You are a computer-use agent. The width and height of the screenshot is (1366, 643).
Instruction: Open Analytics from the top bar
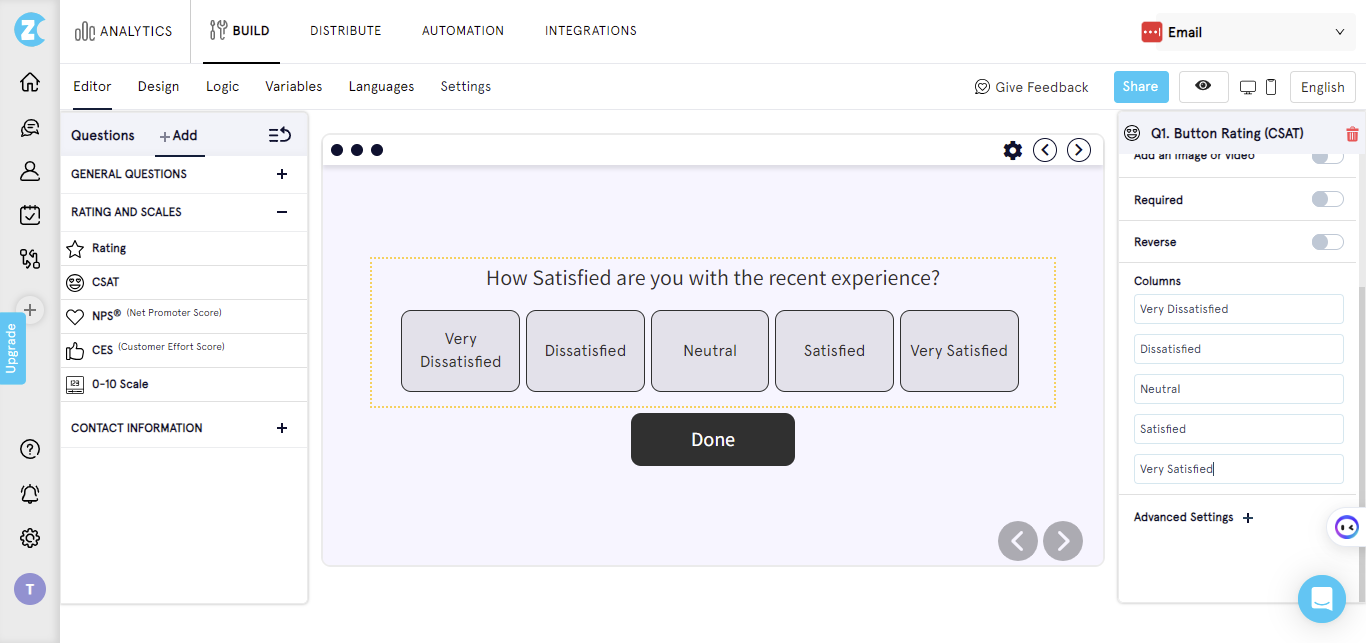(x=124, y=31)
